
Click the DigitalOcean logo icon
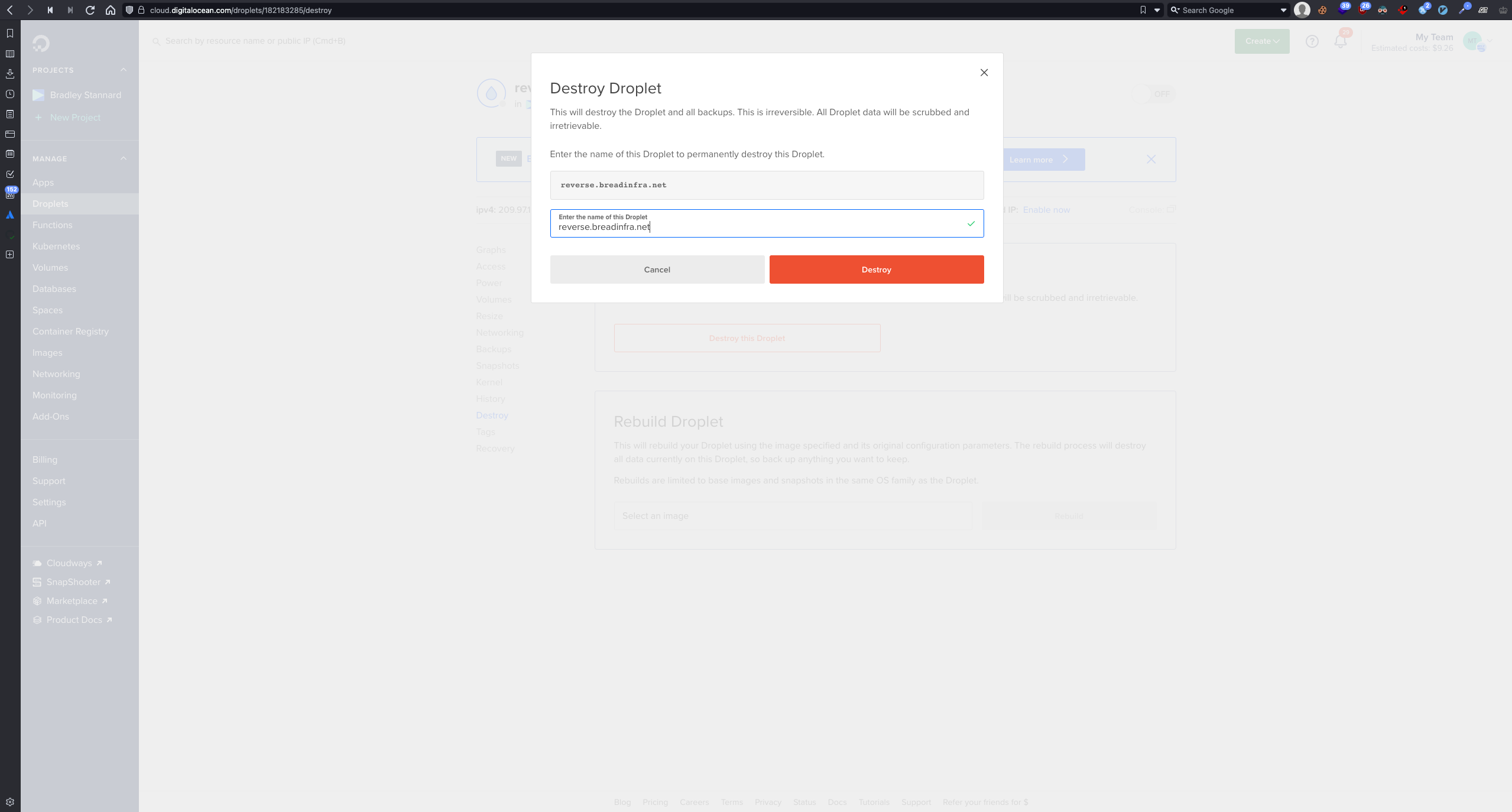[41, 43]
